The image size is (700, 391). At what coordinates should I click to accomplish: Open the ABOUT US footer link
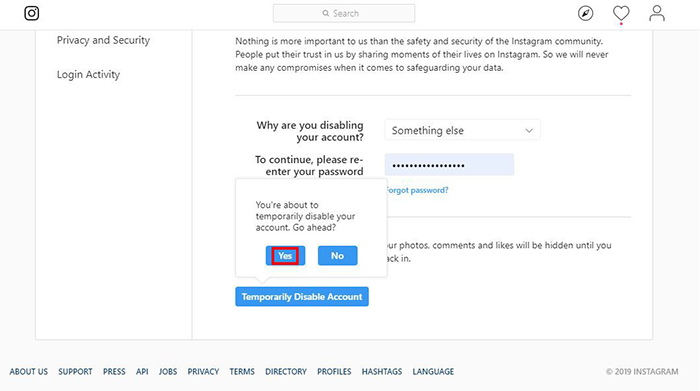pyautogui.click(x=29, y=371)
